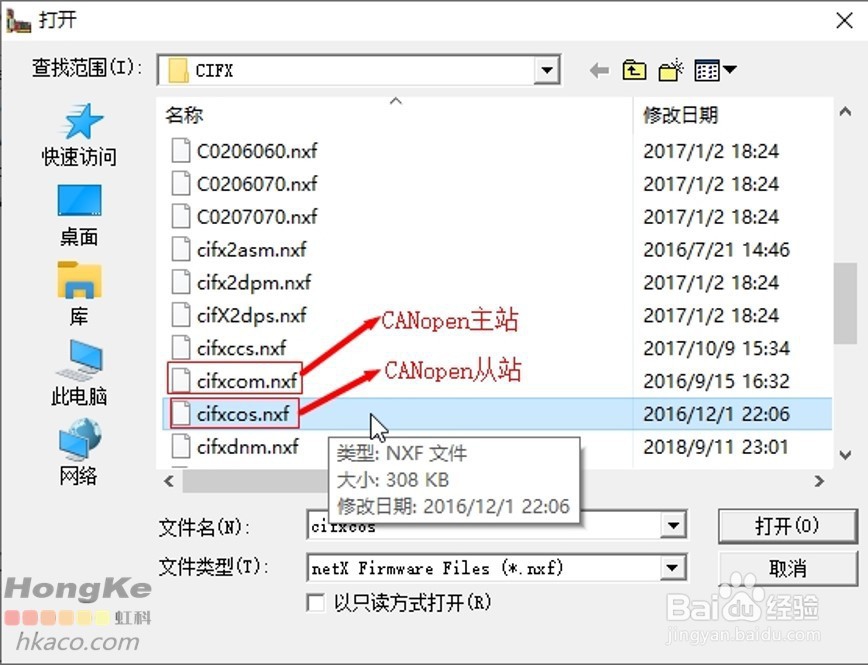Open the Desktop (桌面) location icon

click(80, 200)
